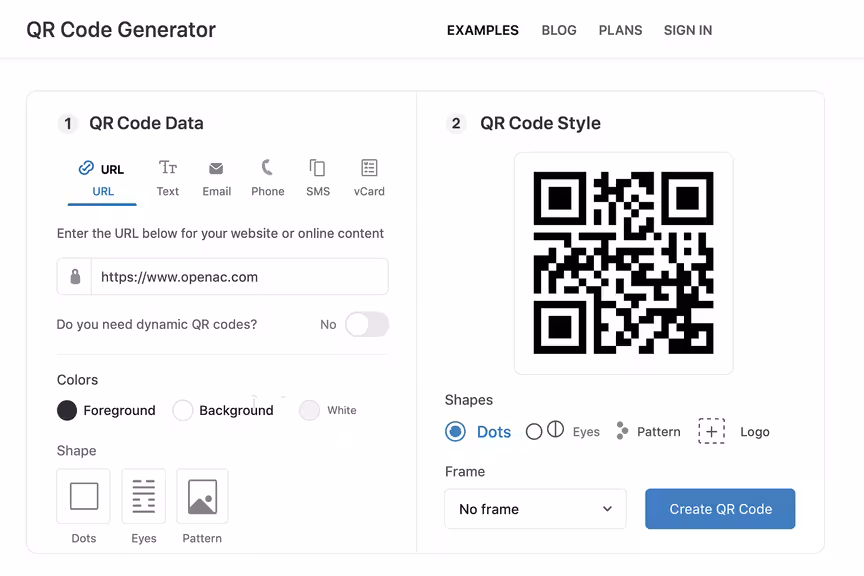This screenshot has height=576, width=864.
Task: Click the 'Background' color label
Action: 236,410
